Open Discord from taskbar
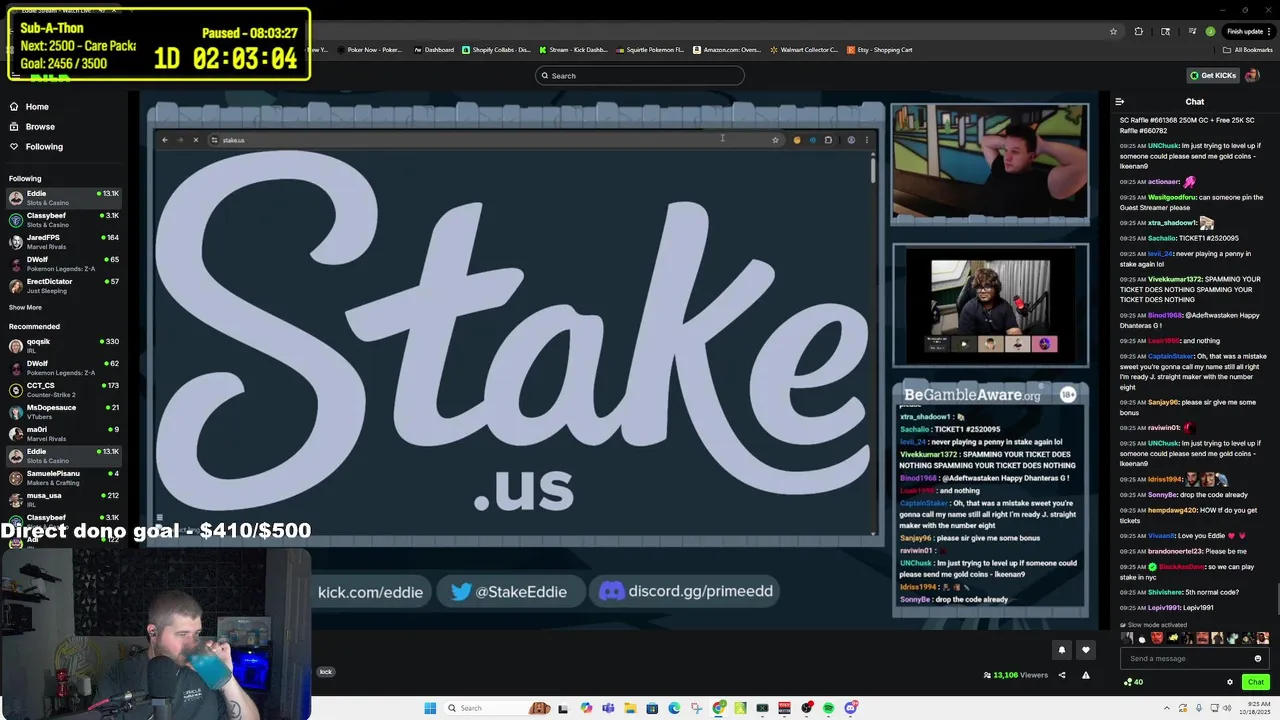The image size is (1280, 720). [x=850, y=708]
